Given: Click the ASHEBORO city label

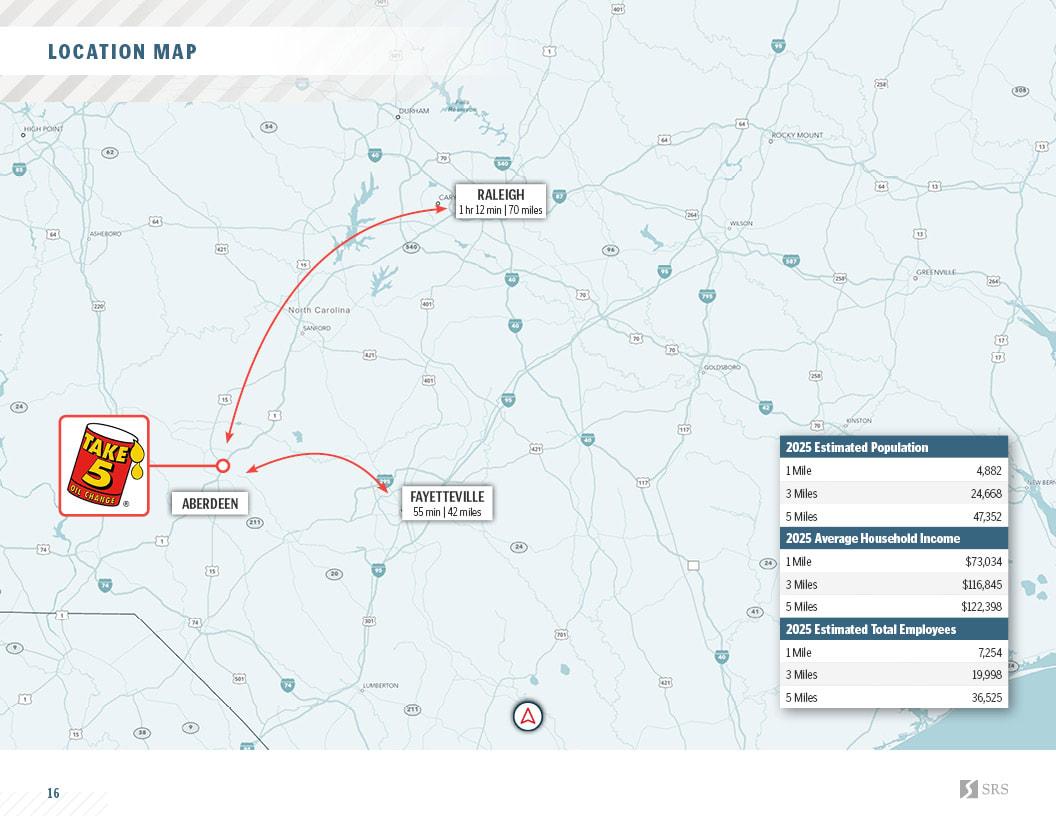Looking at the screenshot, I should [x=105, y=234].
